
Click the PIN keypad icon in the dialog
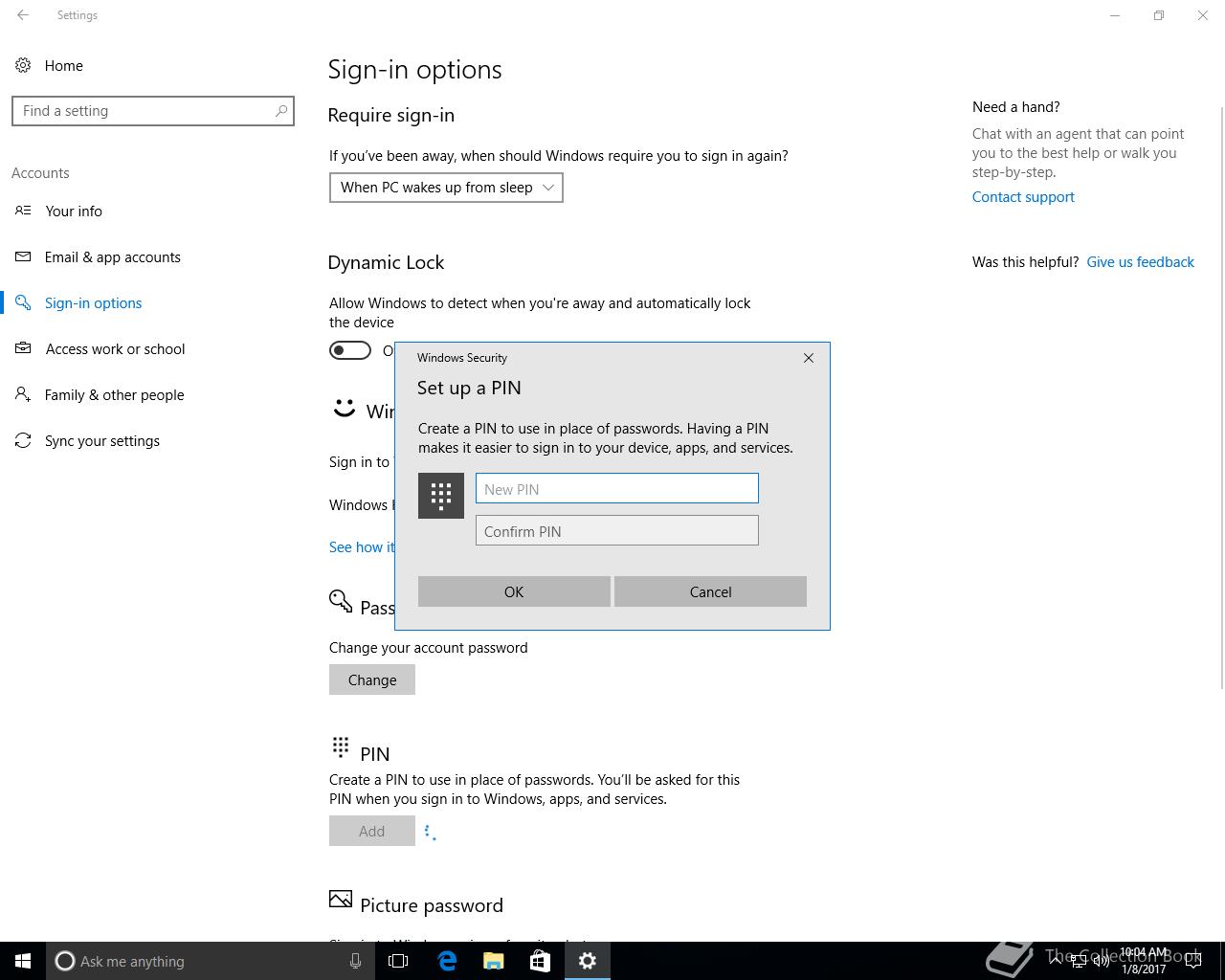coord(441,496)
